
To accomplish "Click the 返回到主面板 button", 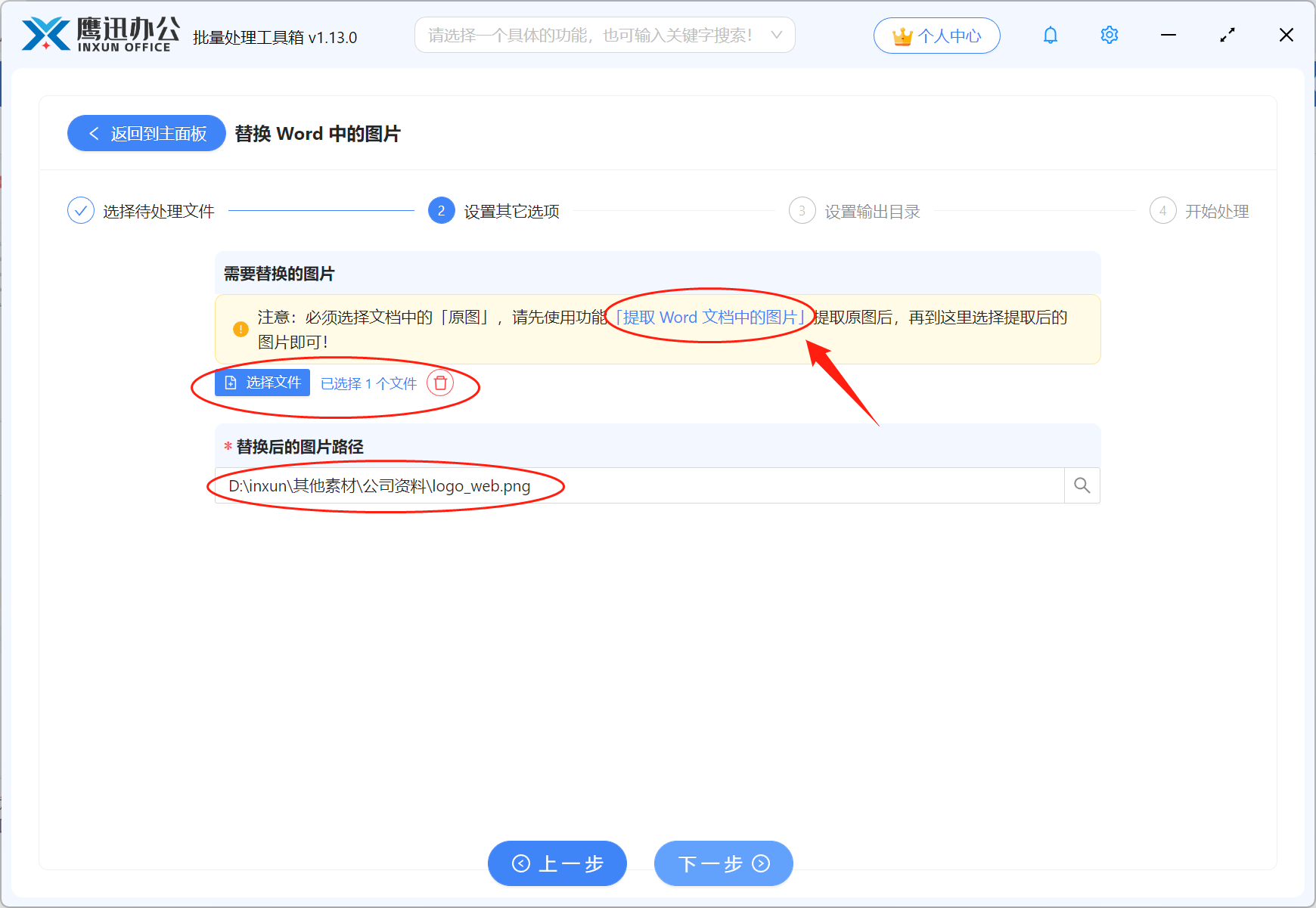I will tap(146, 133).
